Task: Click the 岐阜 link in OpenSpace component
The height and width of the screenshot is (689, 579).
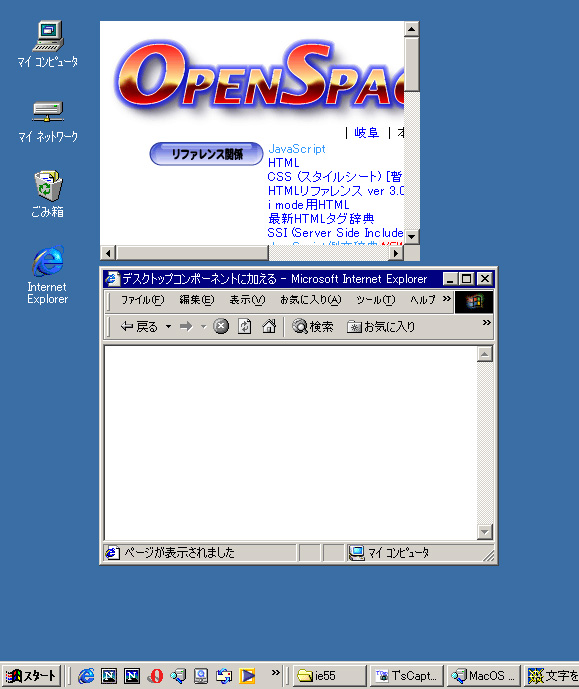Action: tap(366, 132)
